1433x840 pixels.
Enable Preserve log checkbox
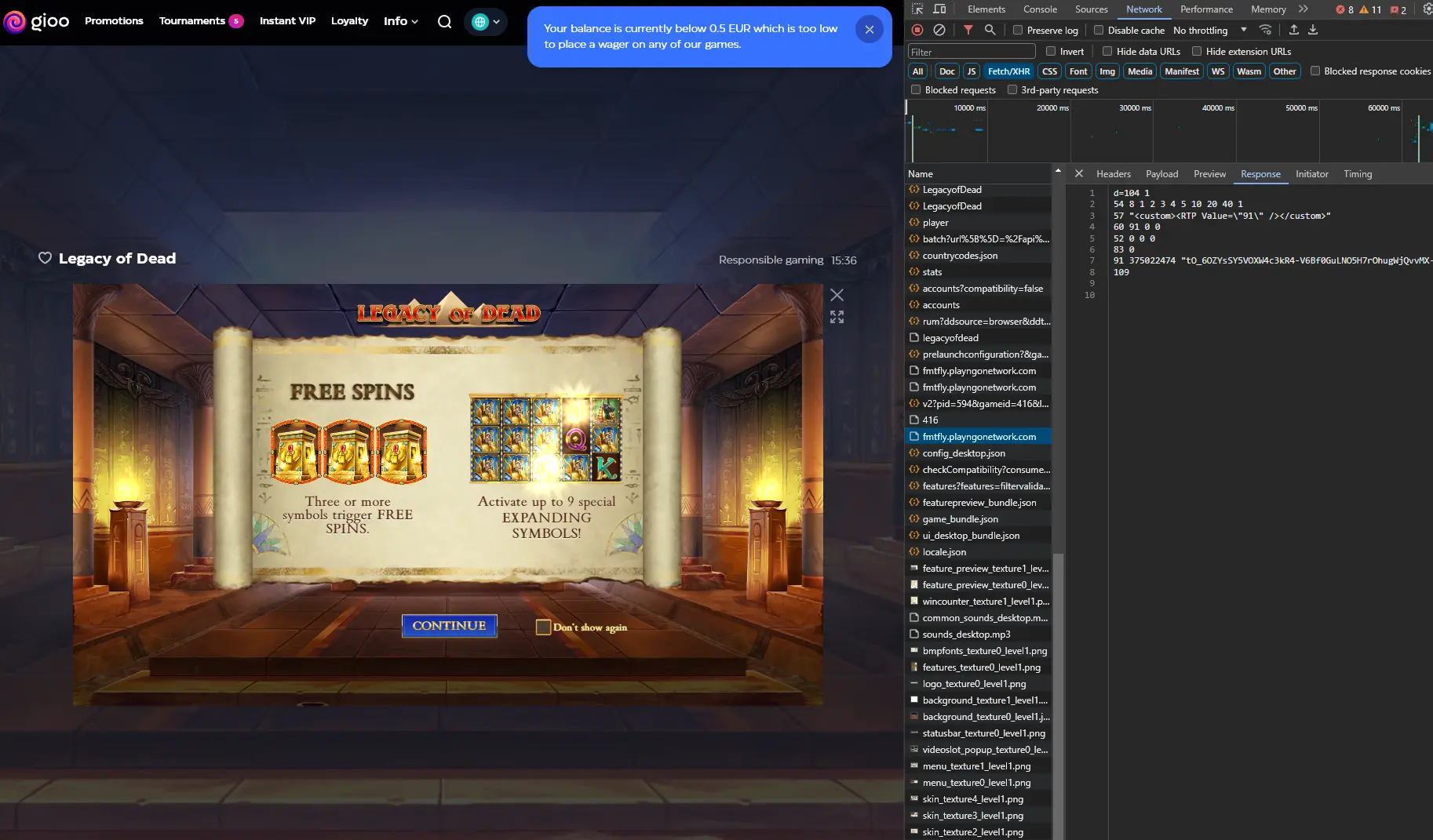(1018, 30)
